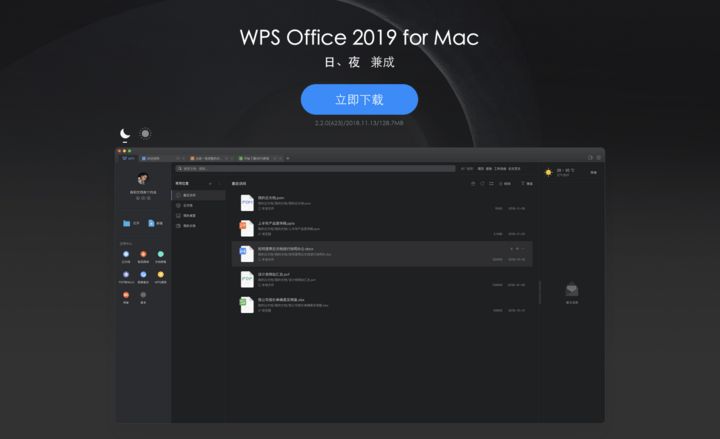Open the yellow app icon
The image size is (720, 439).
pos(161,274)
